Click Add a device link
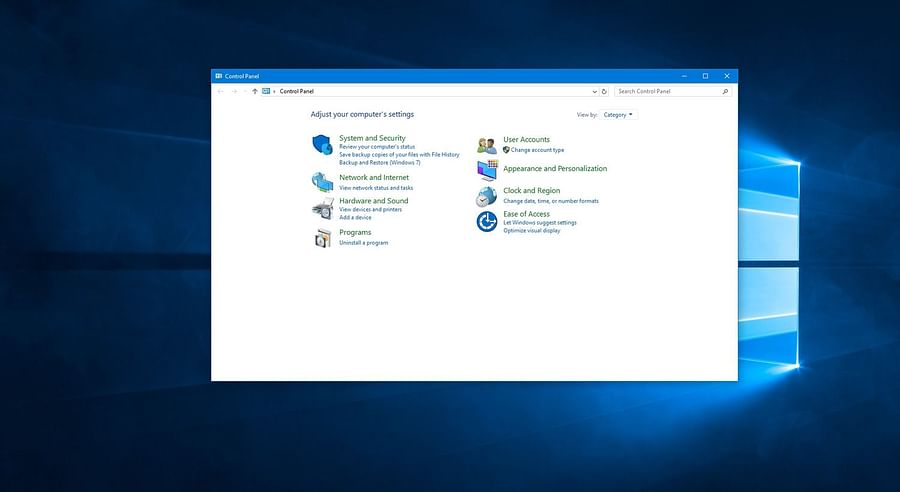The image size is (900, 492). click(x=355, y=217)
